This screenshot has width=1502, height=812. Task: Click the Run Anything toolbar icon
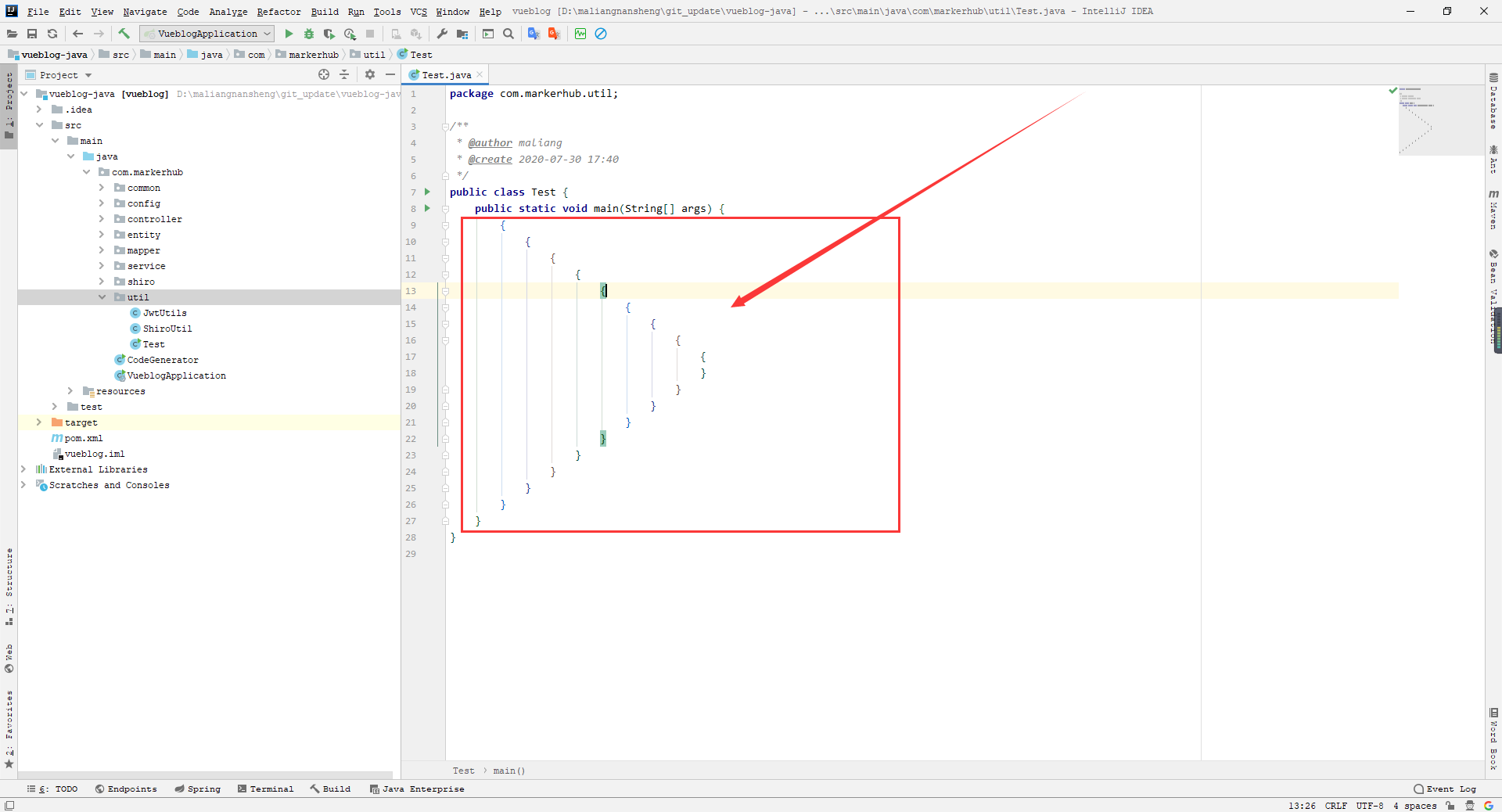488,34
